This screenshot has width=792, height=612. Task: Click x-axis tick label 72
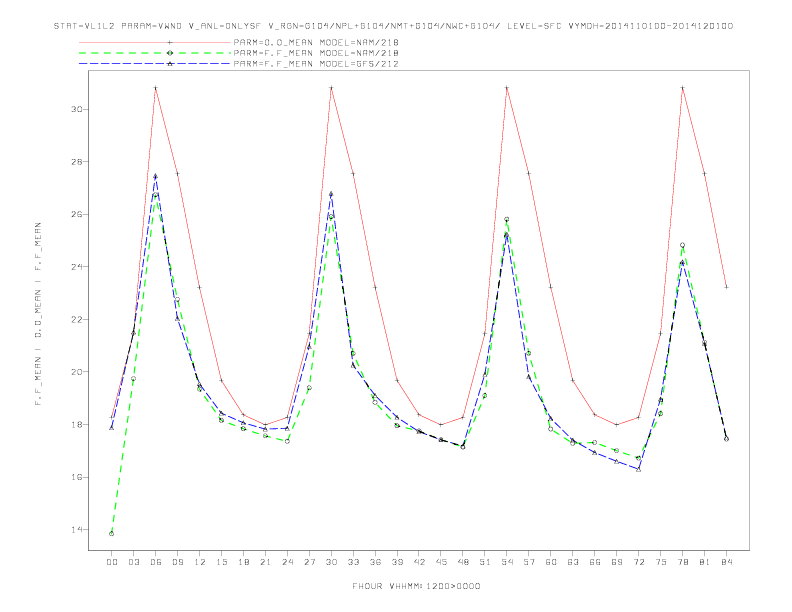tap(638, 562)
